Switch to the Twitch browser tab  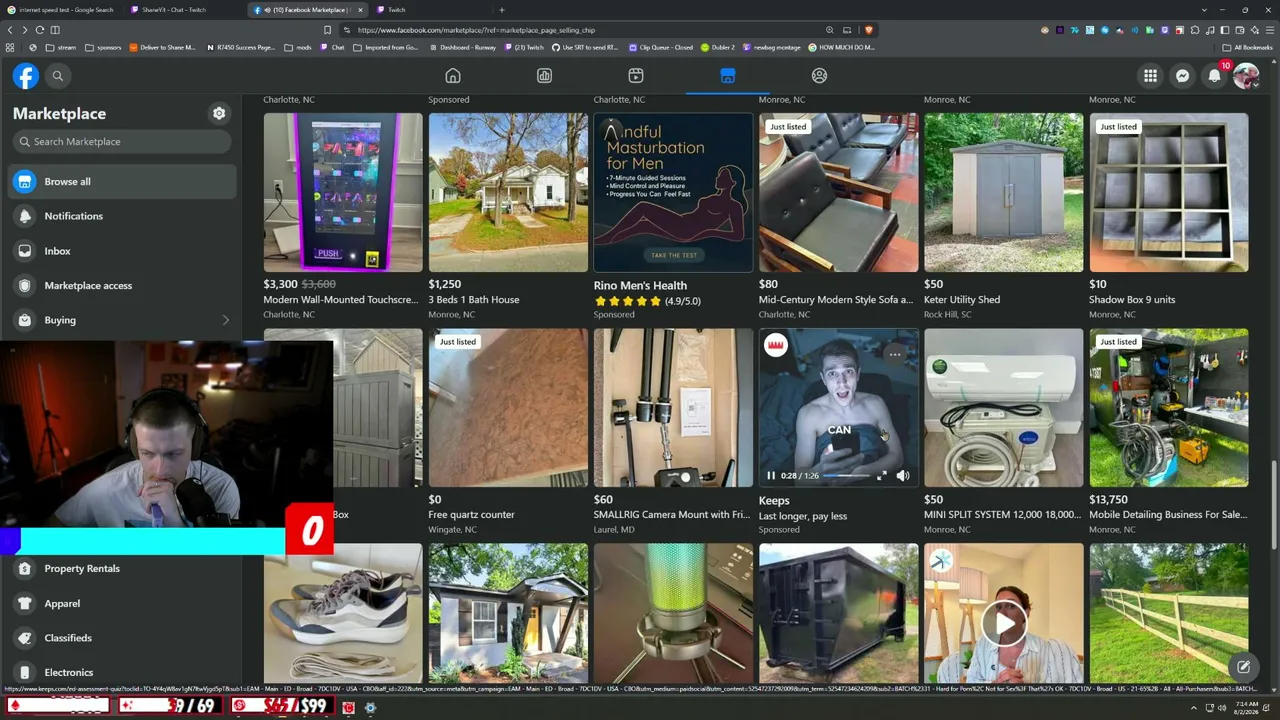tap(430, 10)
